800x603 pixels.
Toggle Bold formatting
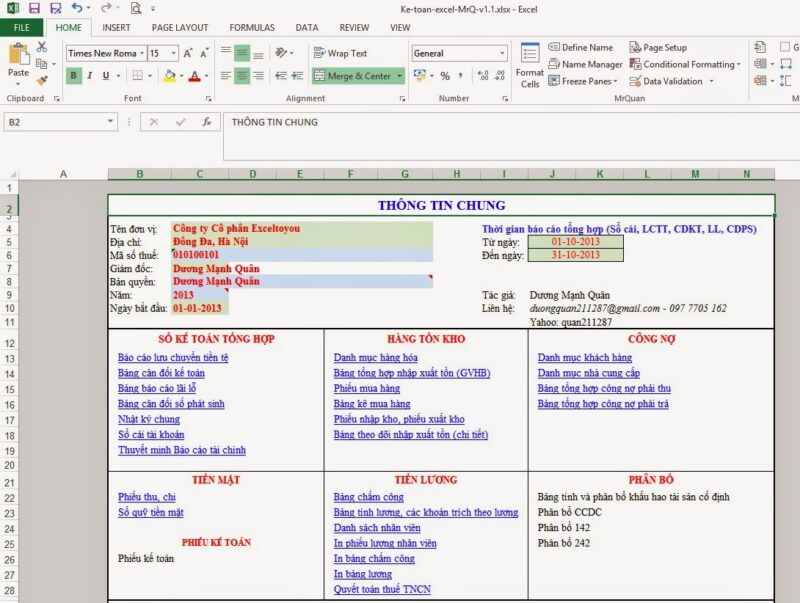(x=74, y=76)
